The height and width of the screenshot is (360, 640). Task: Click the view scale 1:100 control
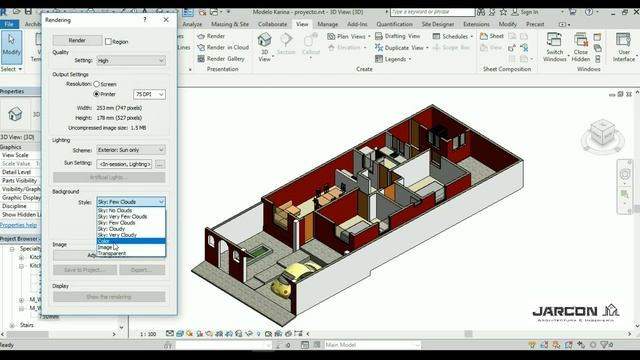tap(148, 334)
